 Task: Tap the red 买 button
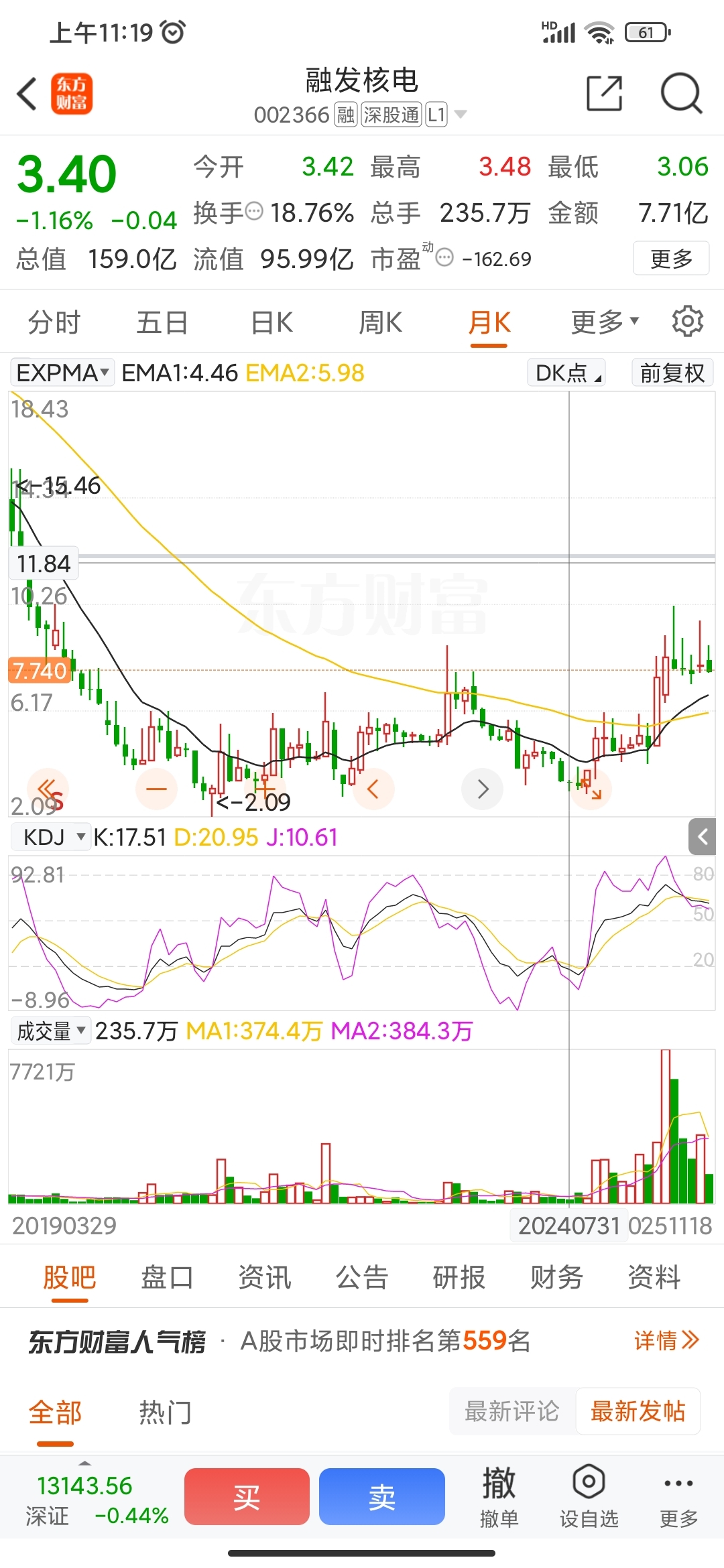coord(247,1496)
